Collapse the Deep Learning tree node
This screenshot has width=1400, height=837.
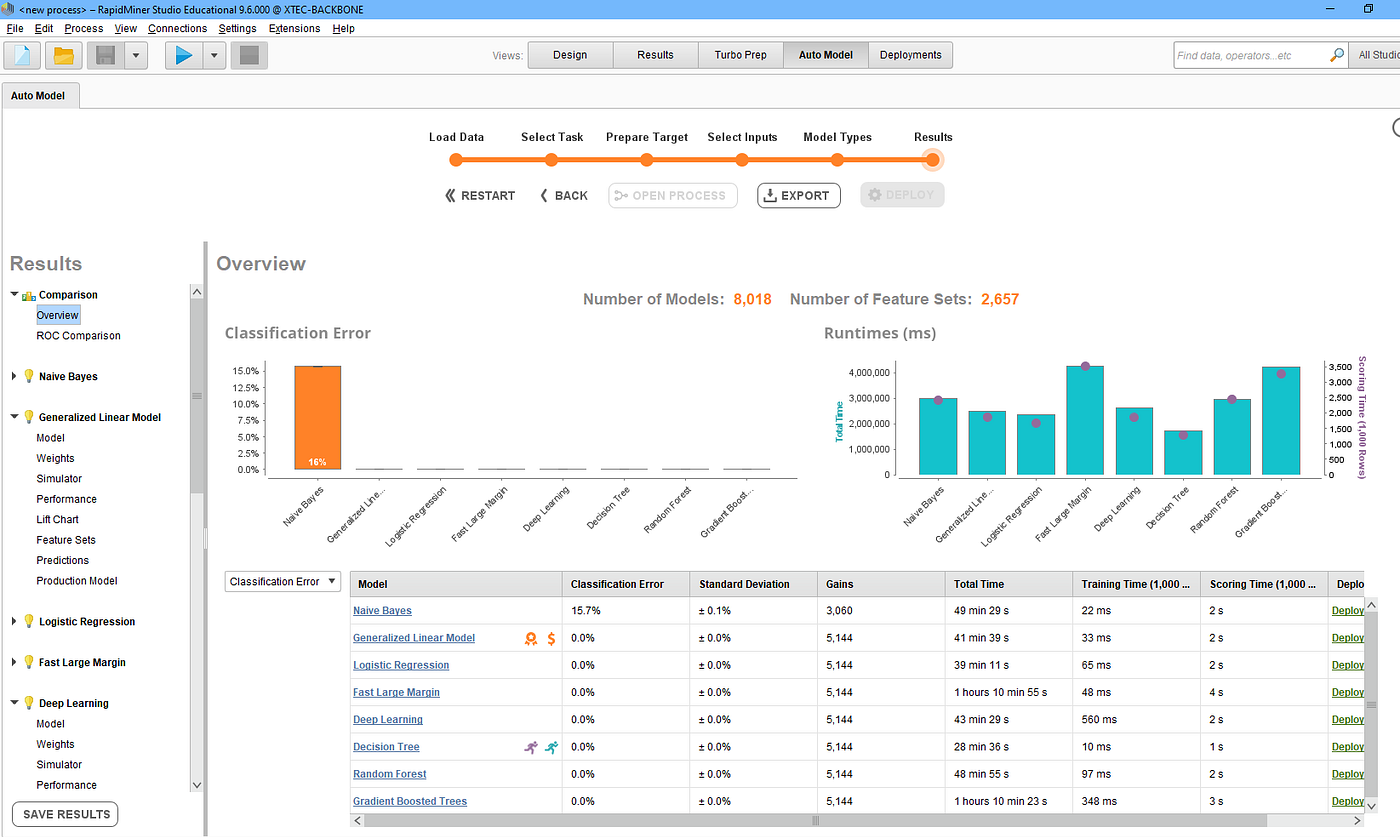pos(14,703)
